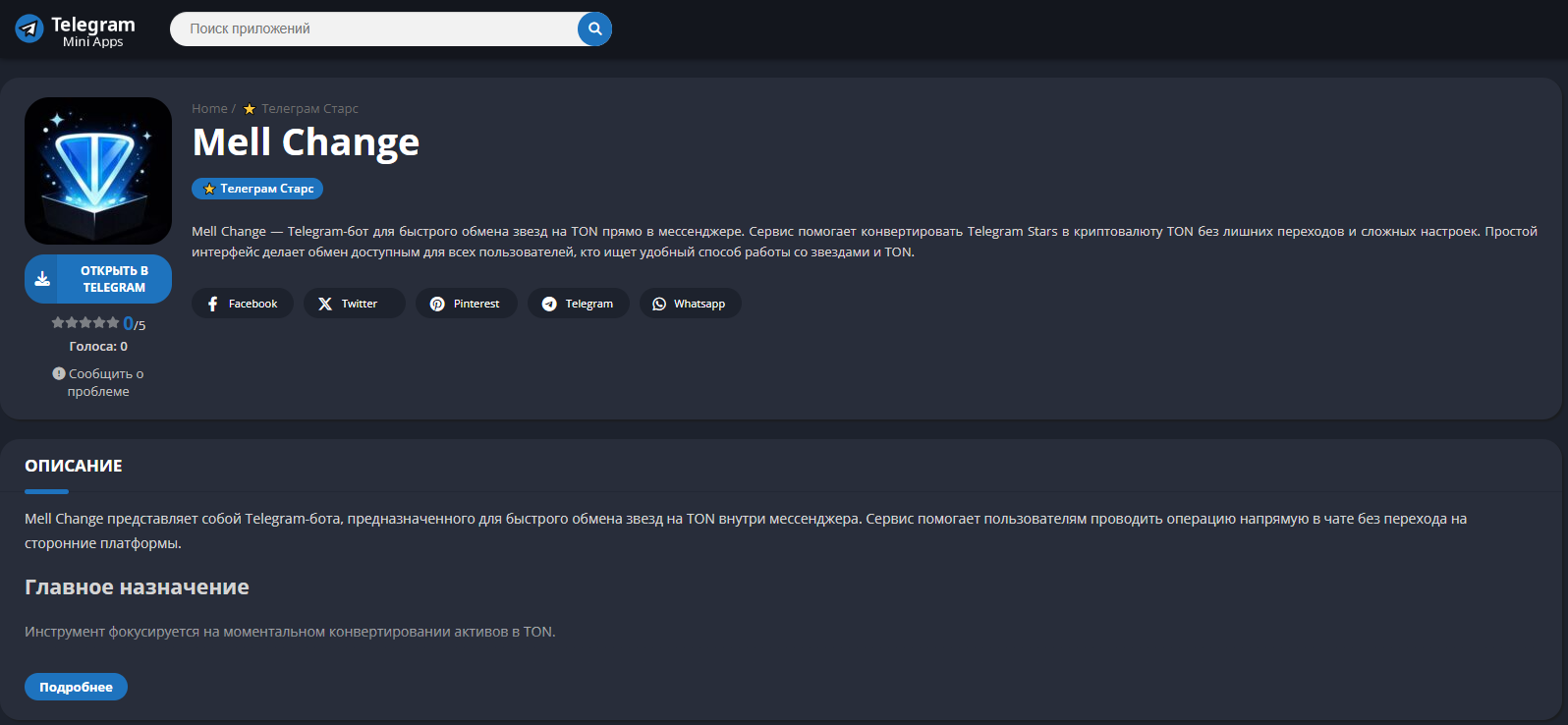1568x725 pixels.
Task: Share on Facebook
Action: click(243, 304)
